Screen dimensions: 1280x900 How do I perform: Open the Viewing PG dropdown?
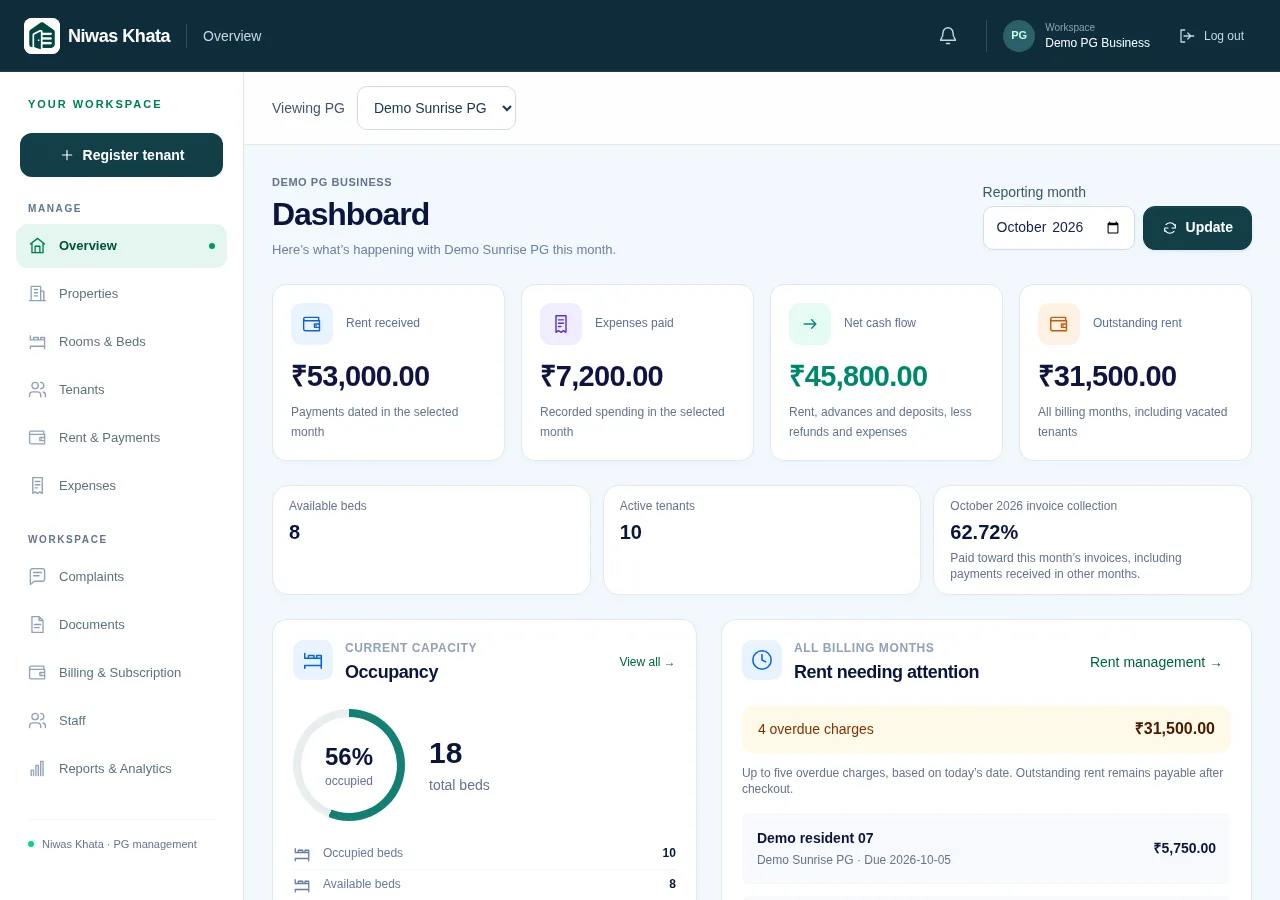click(x=436, y=108)
